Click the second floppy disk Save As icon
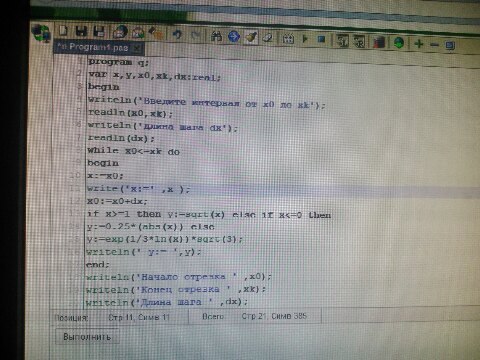The height and width of the screenshot is (360, 480). (99, 32)
